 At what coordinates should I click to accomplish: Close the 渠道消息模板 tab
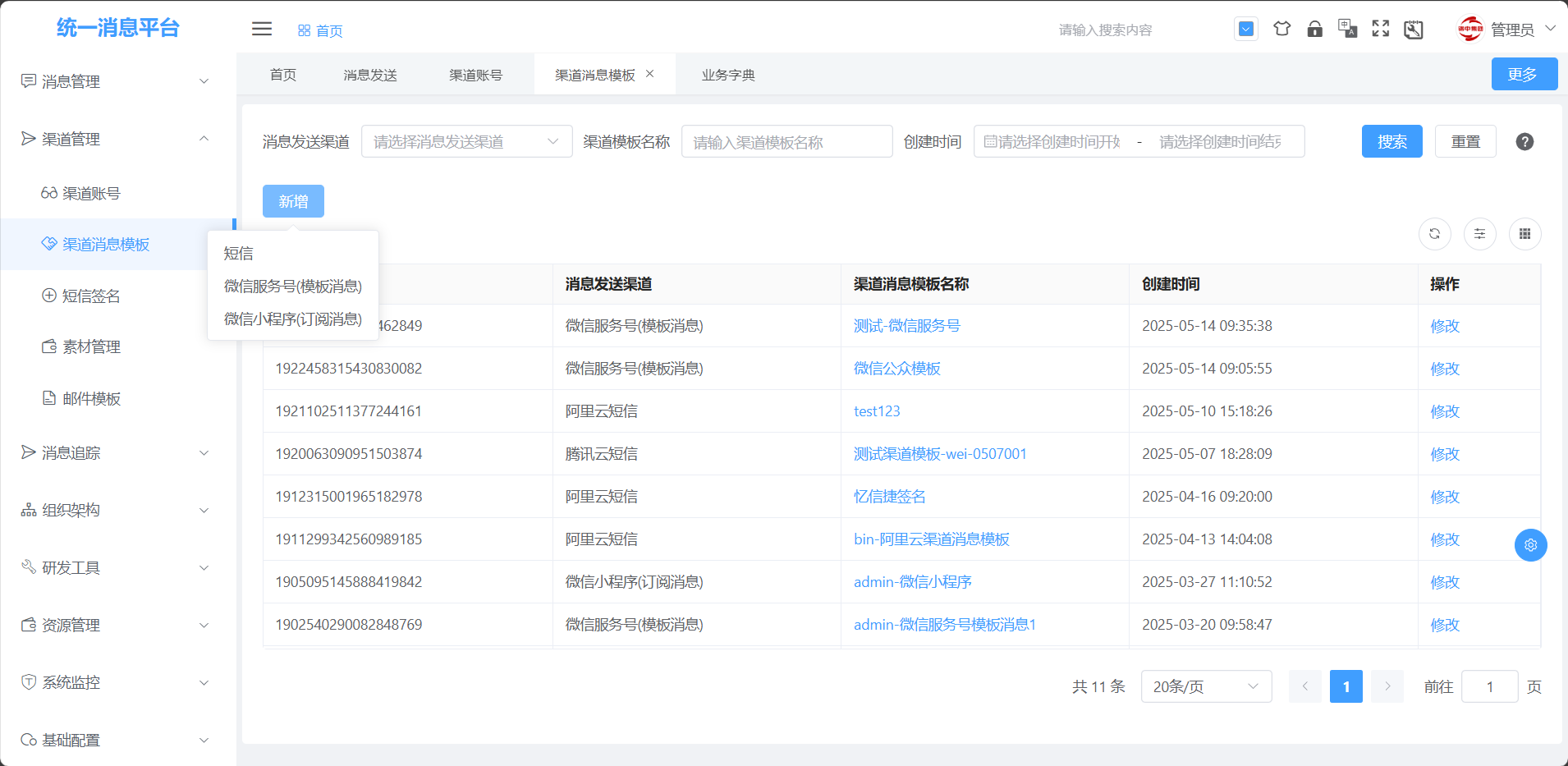[649, 74]
